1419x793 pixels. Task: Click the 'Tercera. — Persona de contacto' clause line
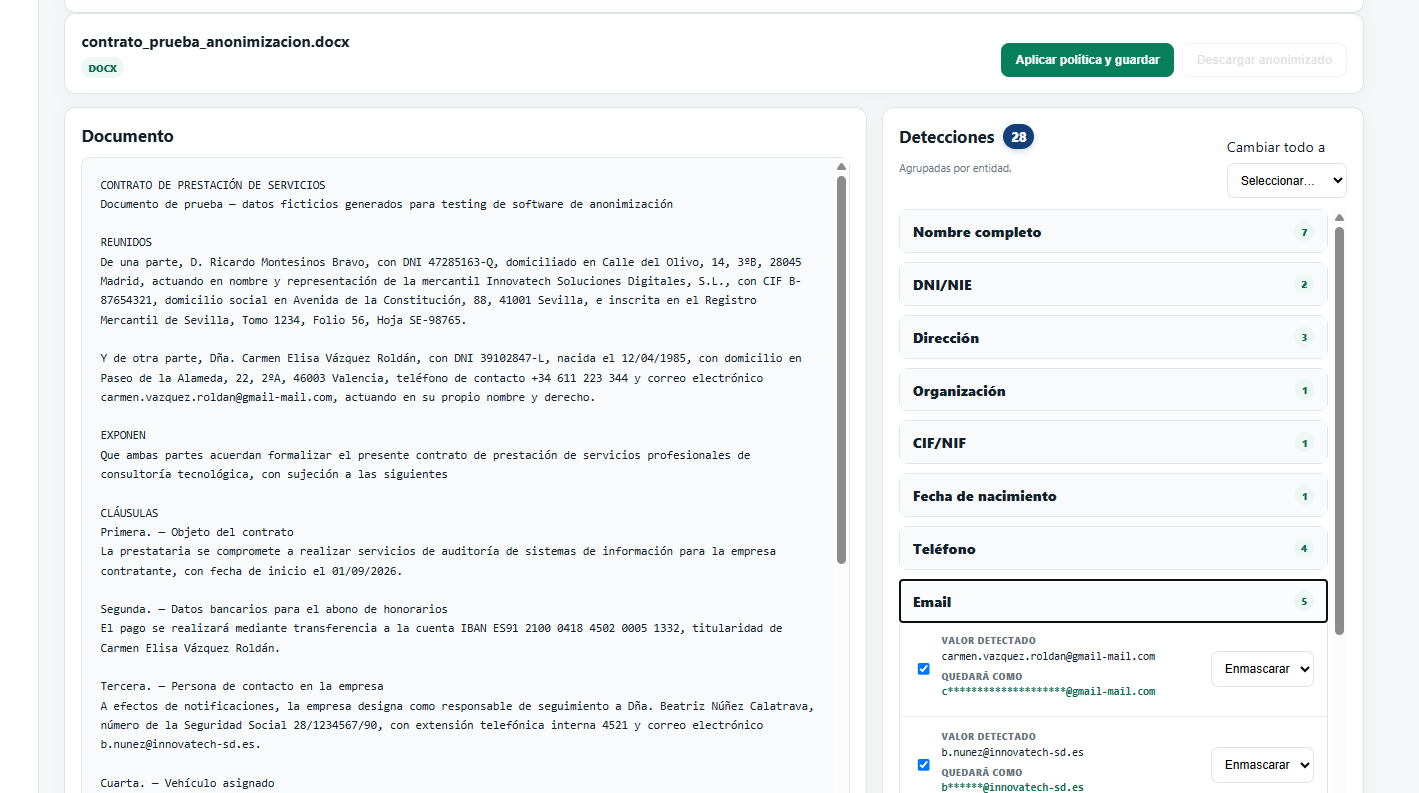tap(242, 686)
